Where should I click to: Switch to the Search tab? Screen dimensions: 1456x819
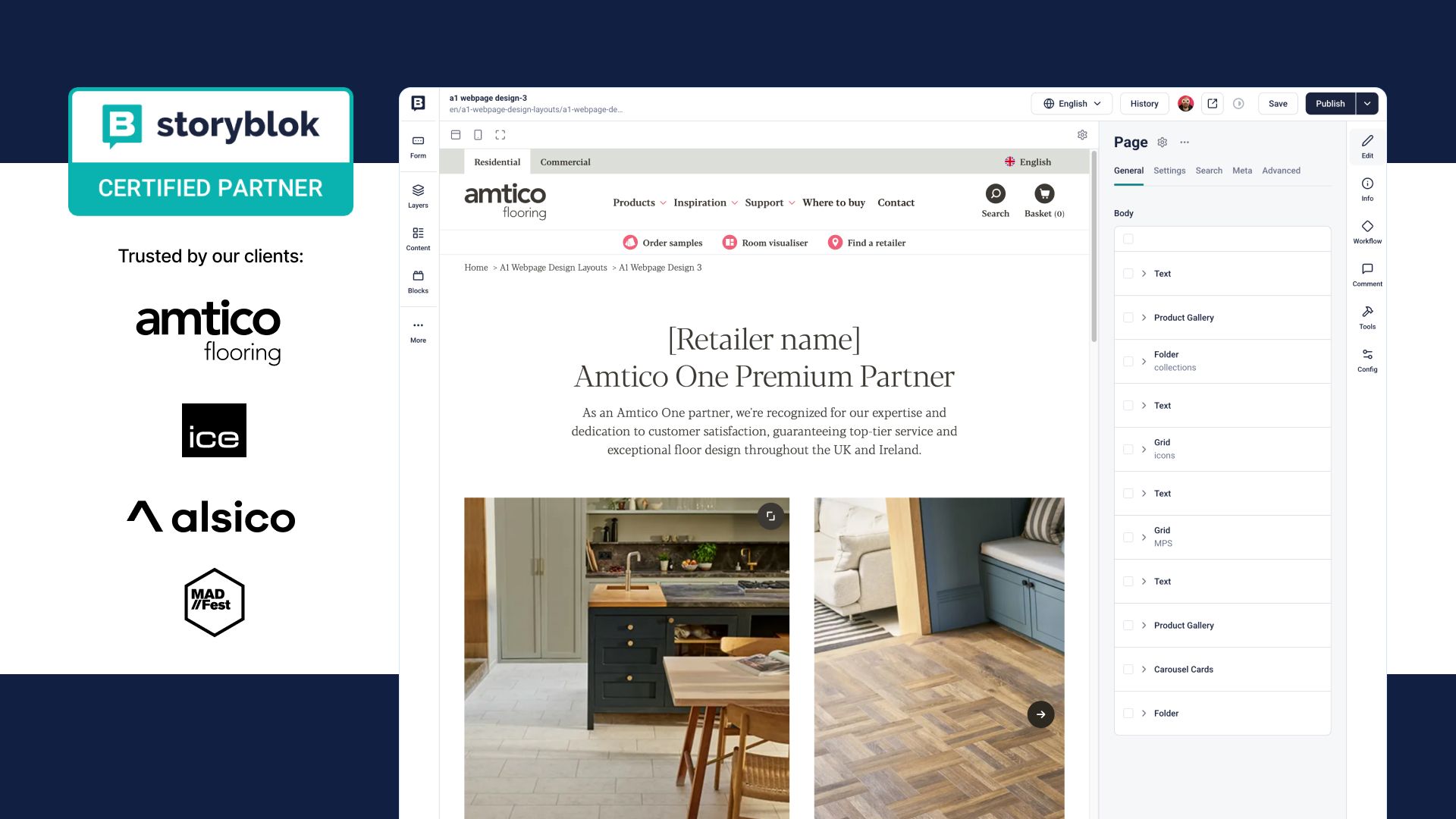point(1209,171)
